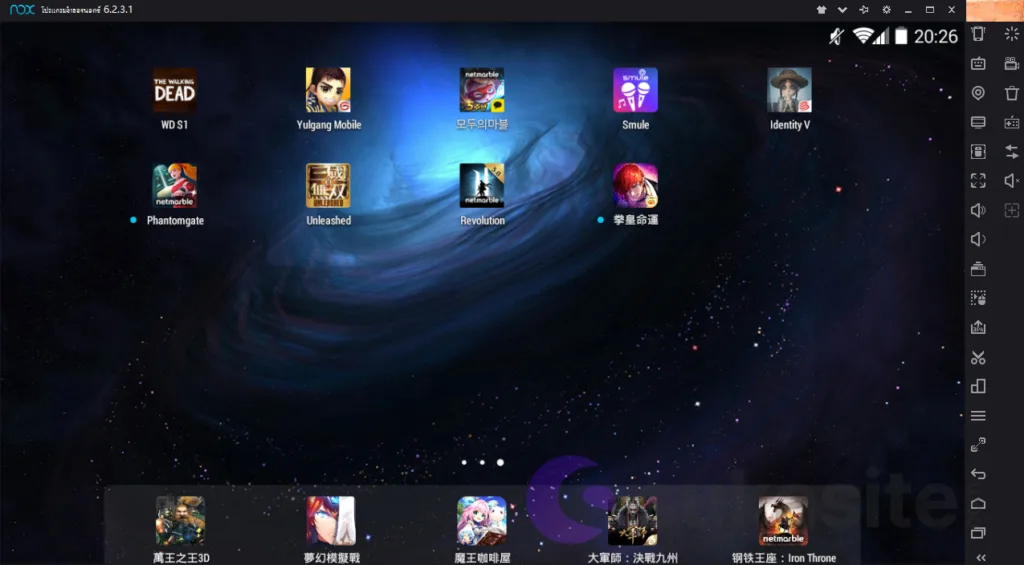Go to first home screen page dot

click(464, 462)
